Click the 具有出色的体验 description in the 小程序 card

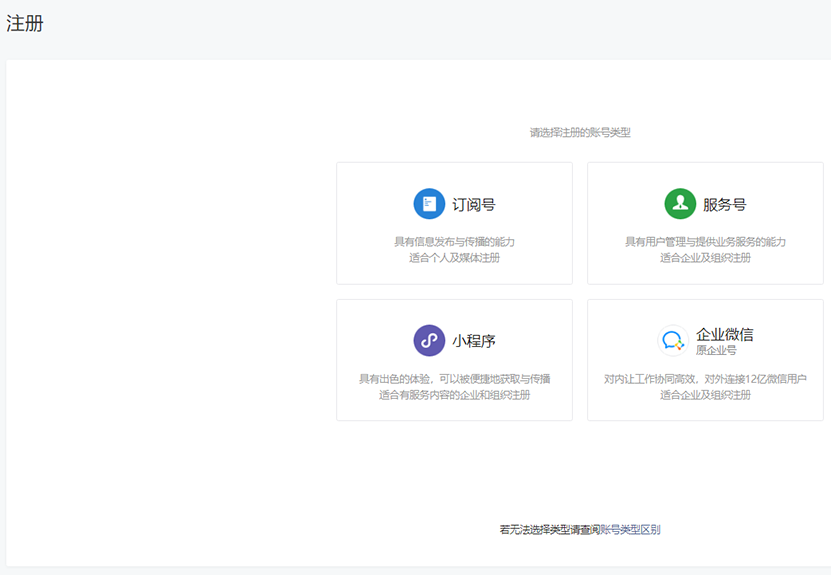pyautogui.click(x=454, y=379)
